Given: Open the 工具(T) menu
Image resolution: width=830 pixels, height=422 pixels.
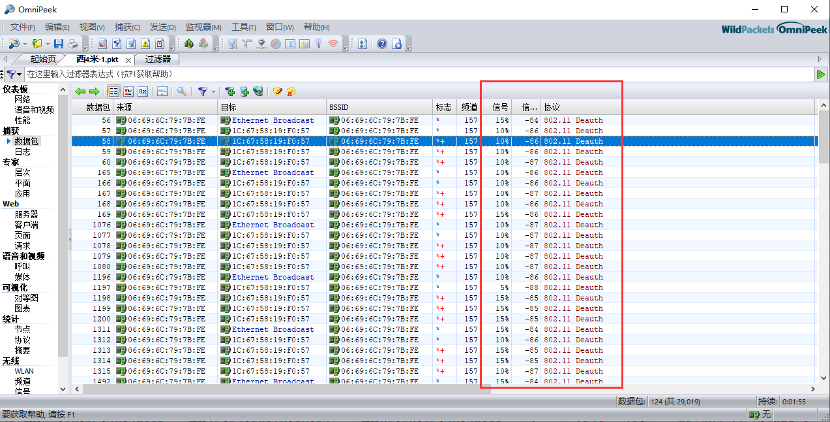Looking at the screenshot, I should click(243, 28).
